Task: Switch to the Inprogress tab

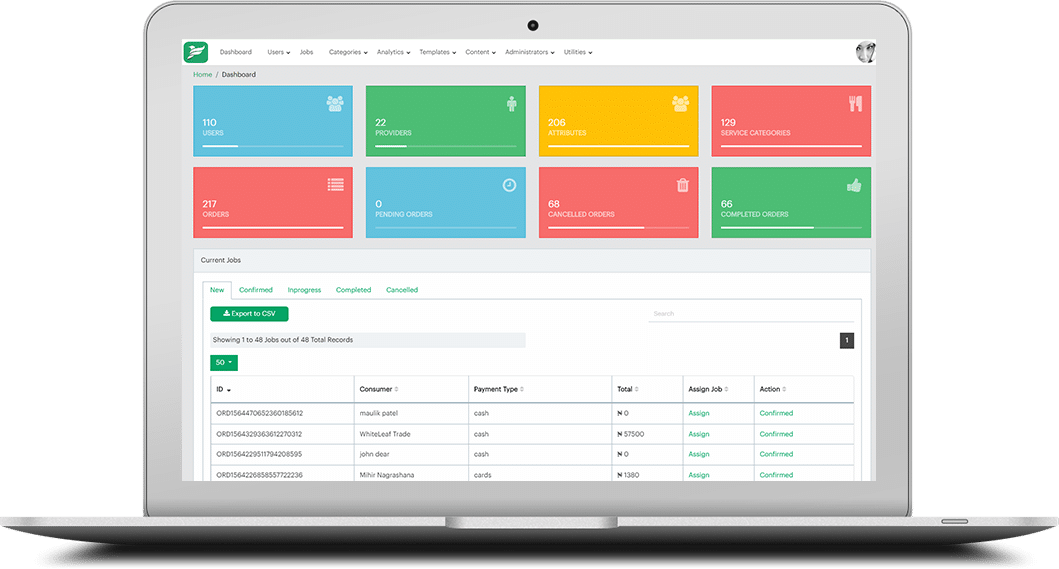Action: [305, 290]
